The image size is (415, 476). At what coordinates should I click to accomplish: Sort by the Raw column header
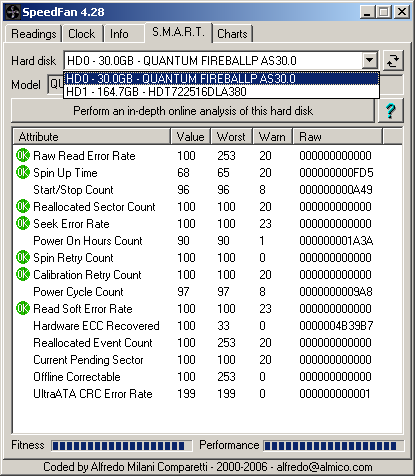[x=337, y=137]
